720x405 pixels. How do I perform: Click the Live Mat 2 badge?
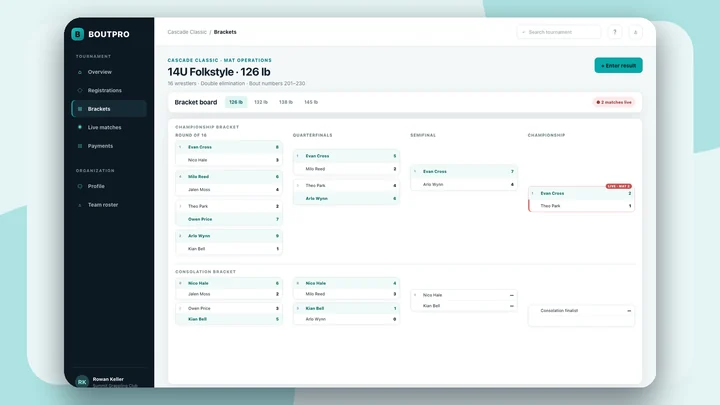619,186
